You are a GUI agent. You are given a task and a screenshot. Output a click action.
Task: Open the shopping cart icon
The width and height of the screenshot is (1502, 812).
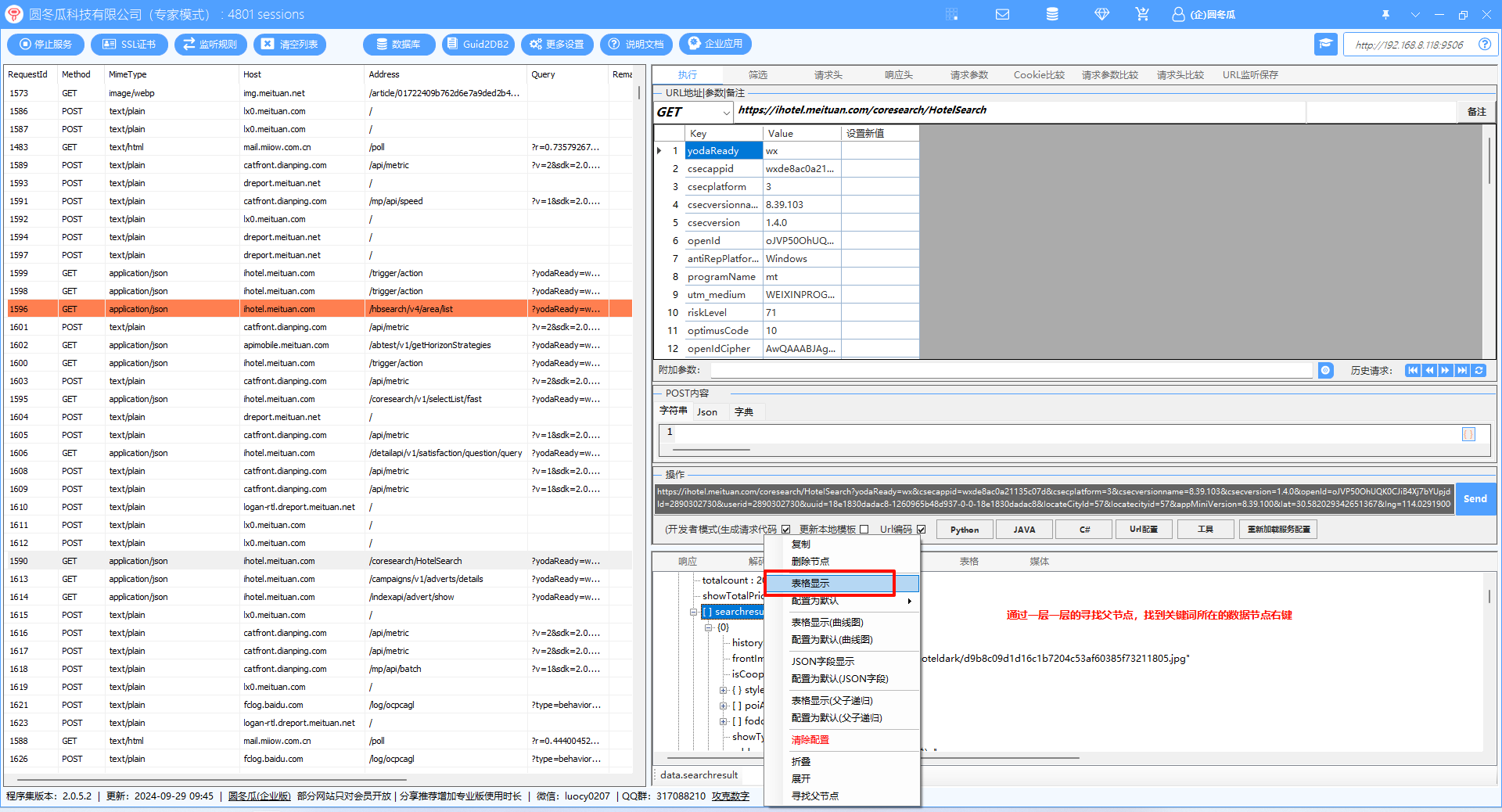coord(1142,14)
